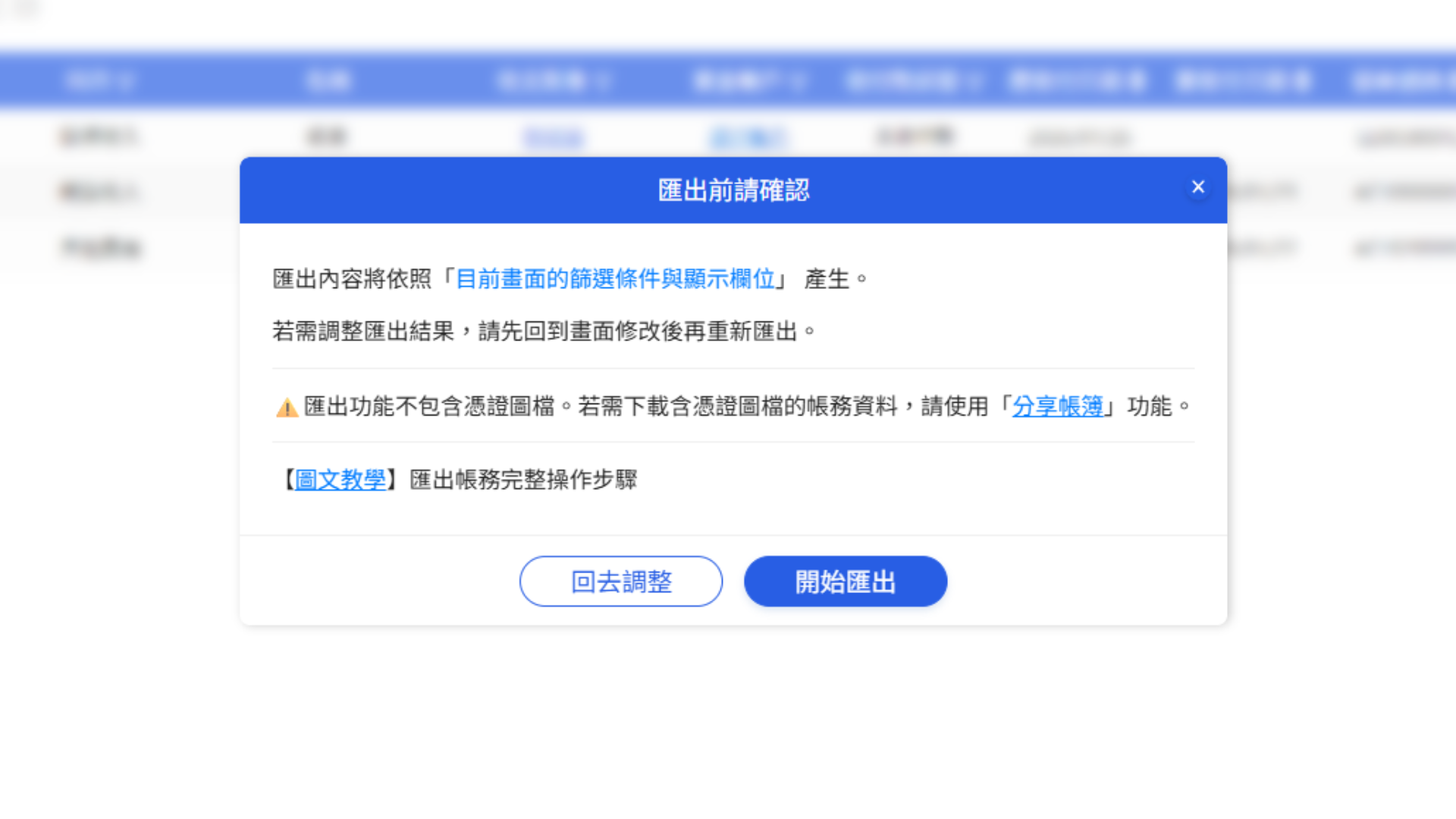1456x819 pixels.
Task: Click the text 匯出內容將依照 in dialog
Action: coord(352,279)
